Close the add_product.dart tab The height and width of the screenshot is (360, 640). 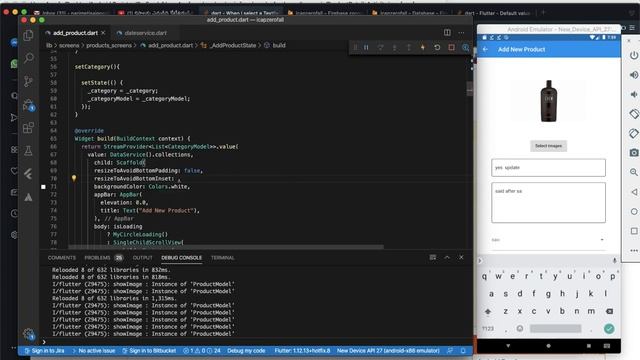click(x=103, y=33)
